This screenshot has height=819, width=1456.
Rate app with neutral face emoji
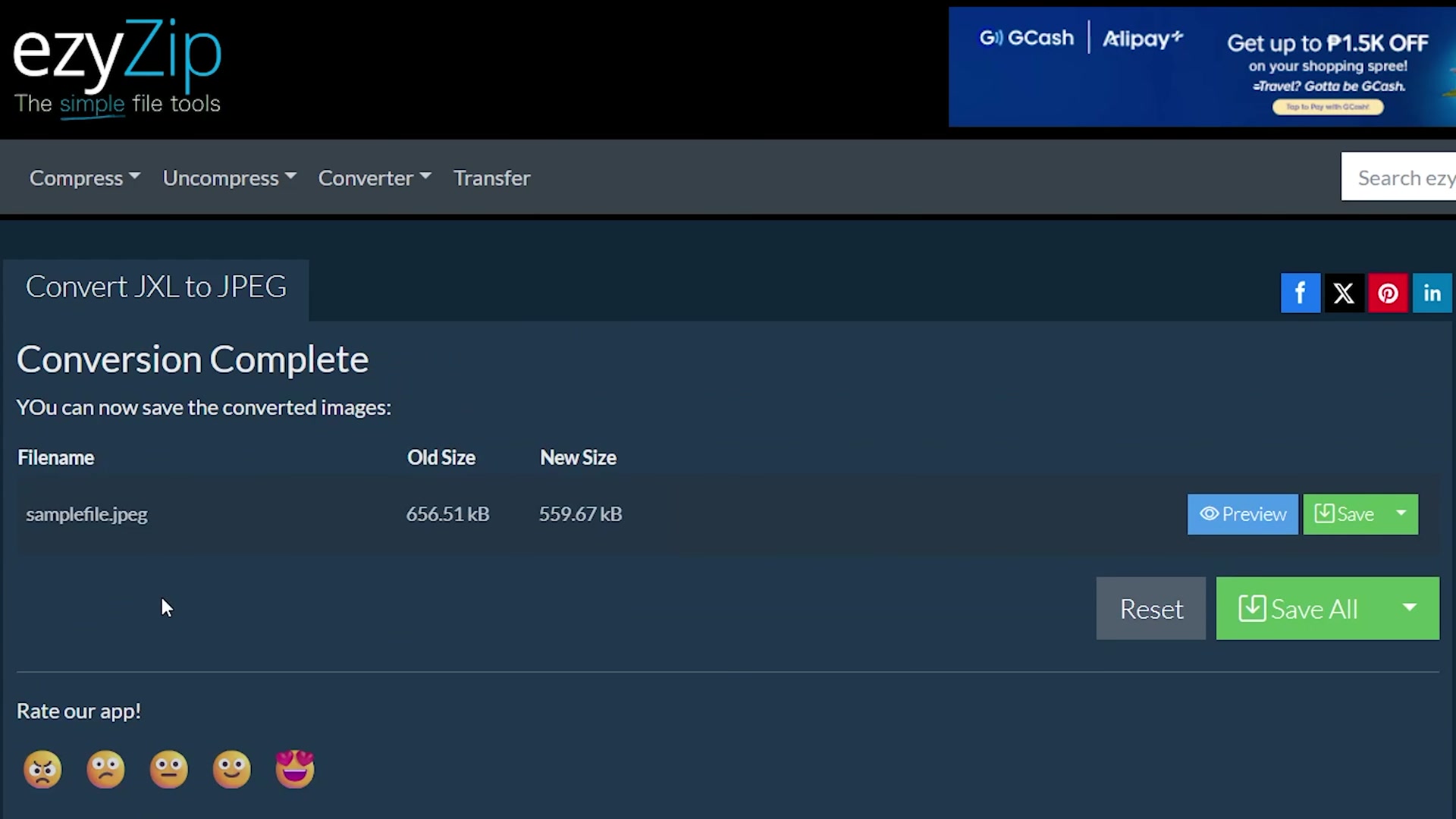click(x=168, y=769)
